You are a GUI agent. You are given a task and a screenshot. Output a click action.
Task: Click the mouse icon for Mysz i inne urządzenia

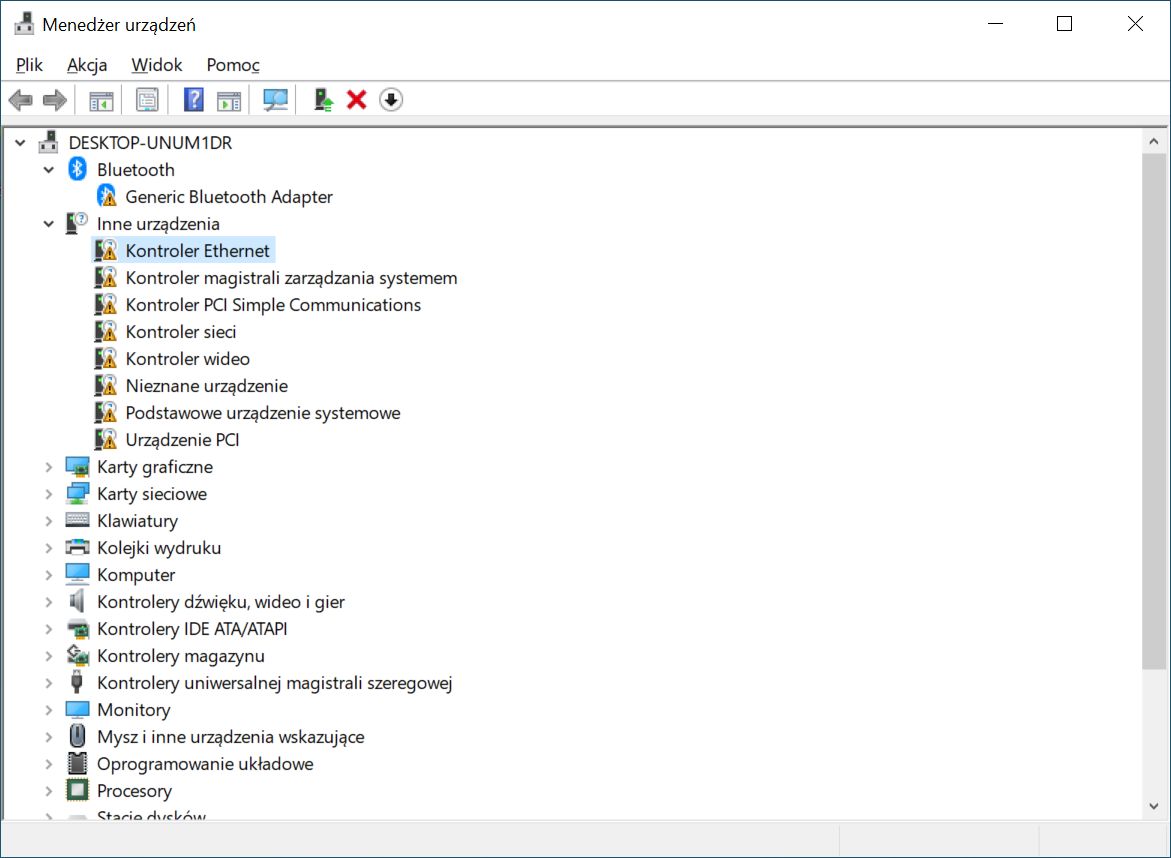point(77,736)
